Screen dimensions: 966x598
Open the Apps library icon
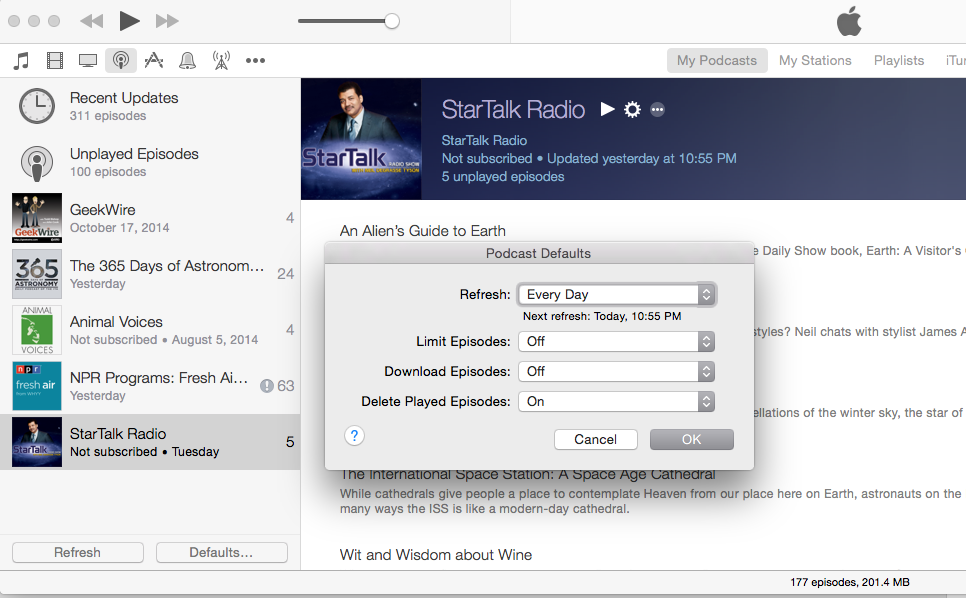click(x=154, y=60)
